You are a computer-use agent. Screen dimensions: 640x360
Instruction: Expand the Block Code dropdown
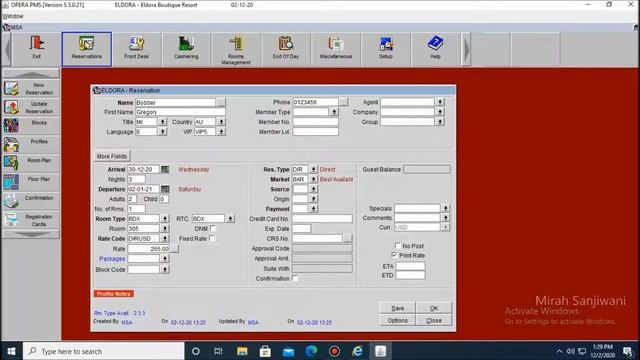pyautogui.click(x=165, y=269)
